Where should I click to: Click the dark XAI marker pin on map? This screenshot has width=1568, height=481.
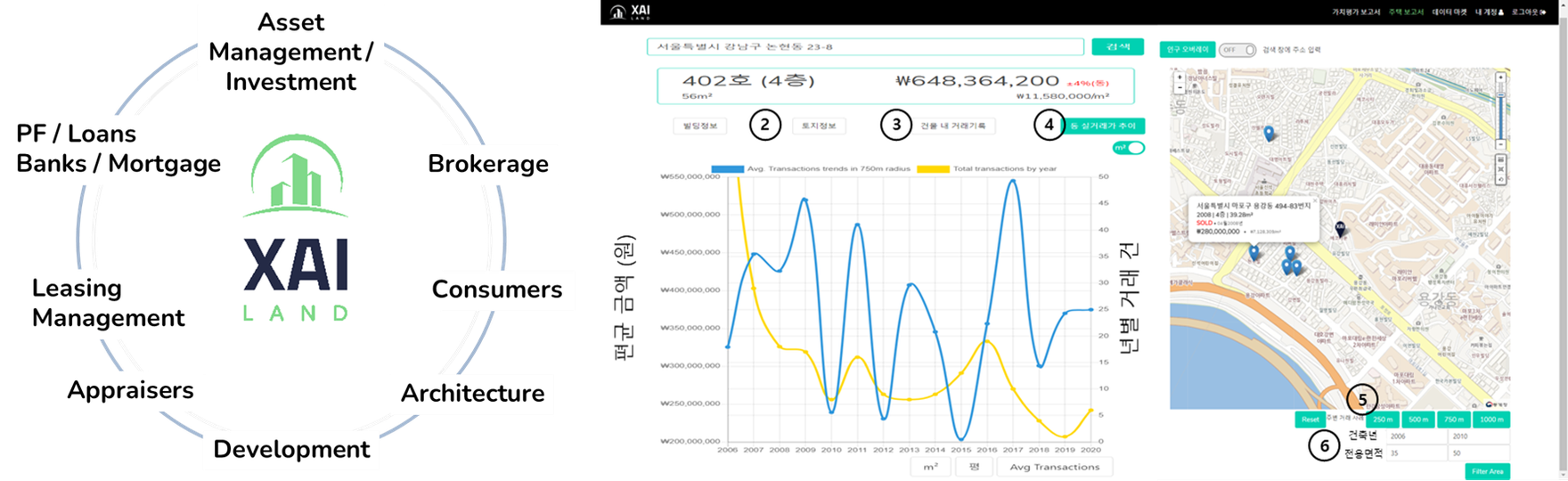pos(1340,230)
